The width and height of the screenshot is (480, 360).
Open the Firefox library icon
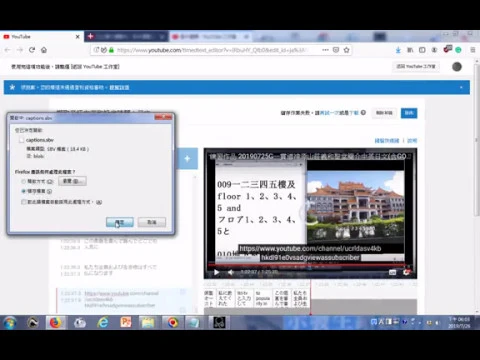point(410,50)
